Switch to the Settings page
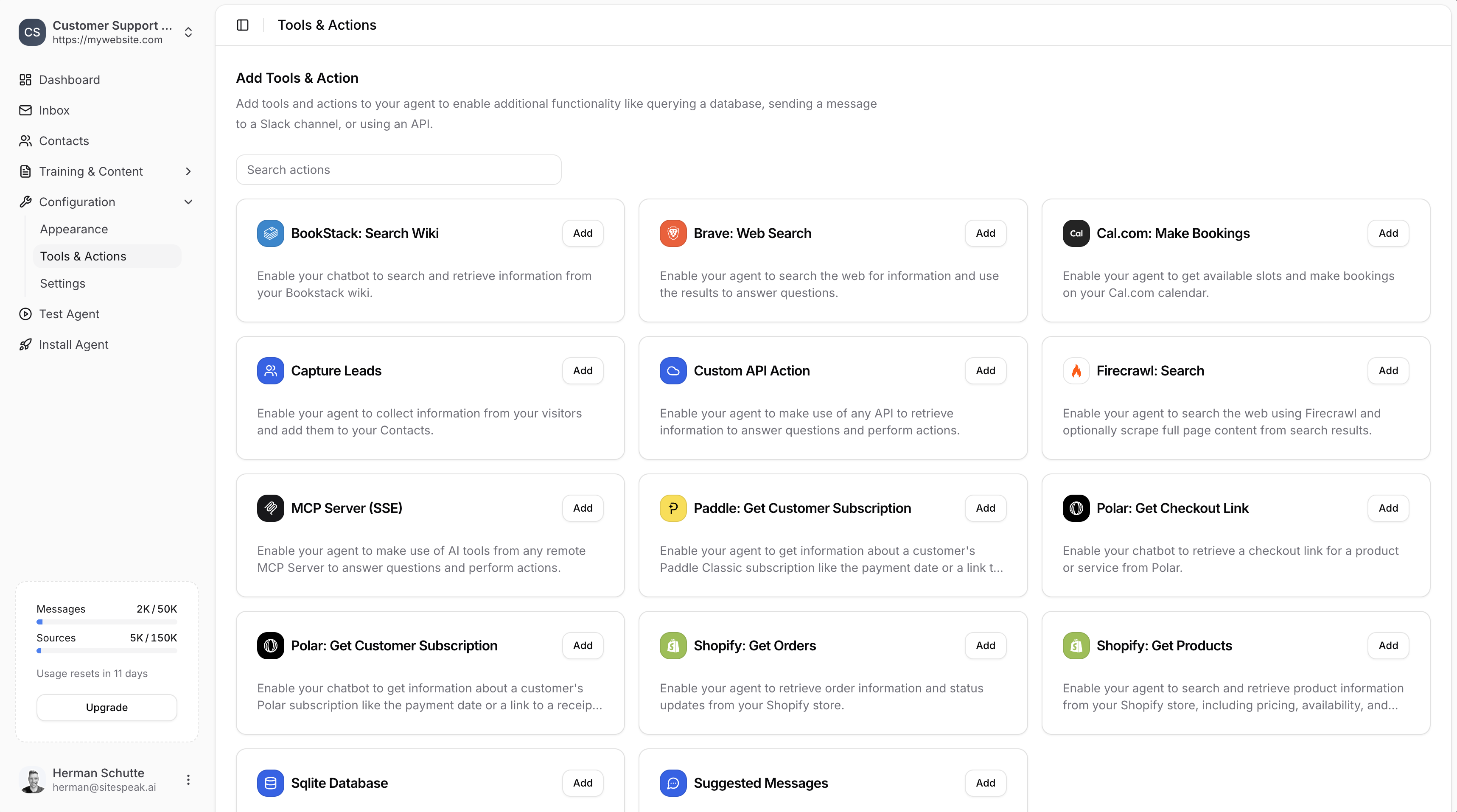 coord(62,283)
